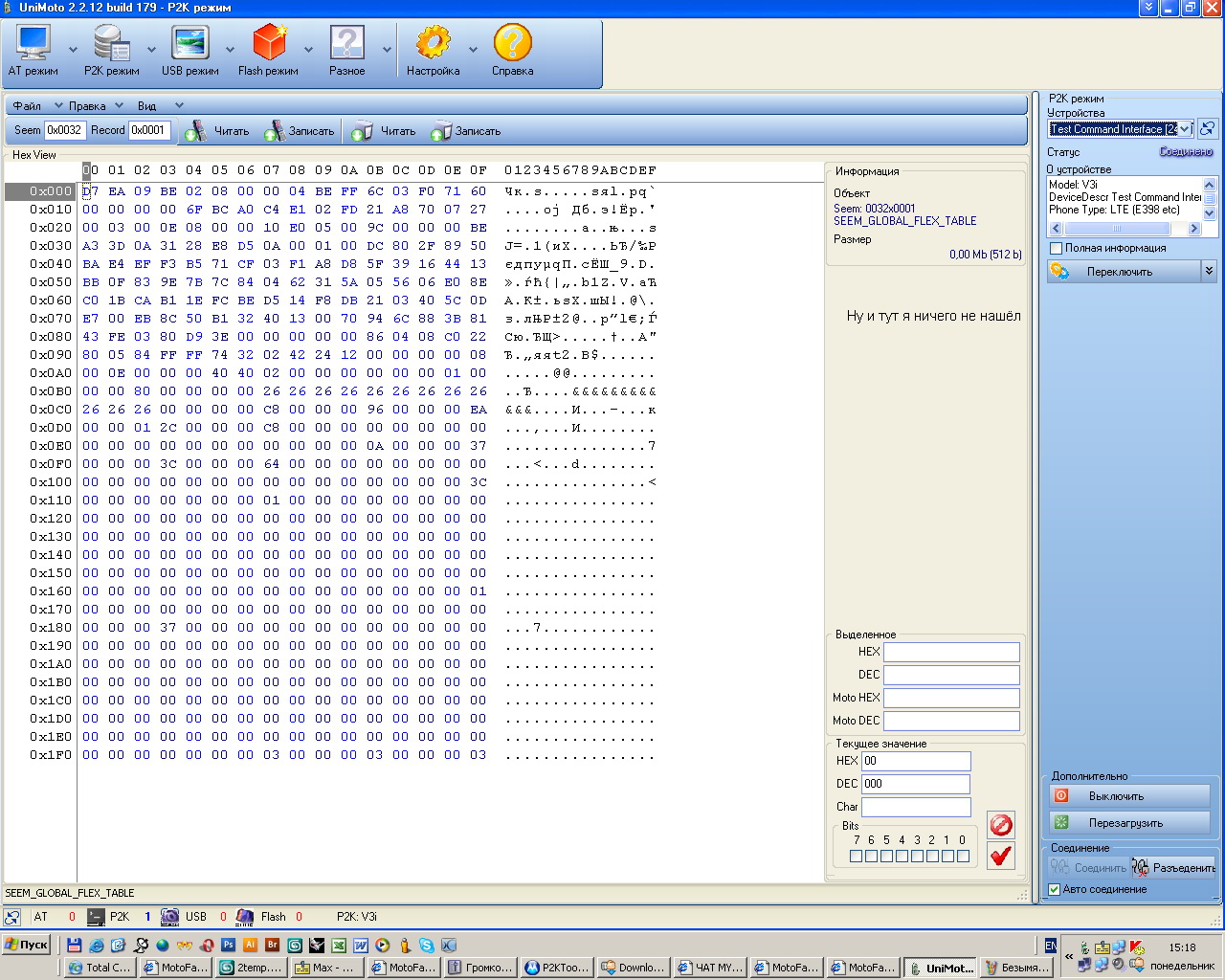
Task: Open the AT режим dropdown arrow
Action: coord(73,49)
